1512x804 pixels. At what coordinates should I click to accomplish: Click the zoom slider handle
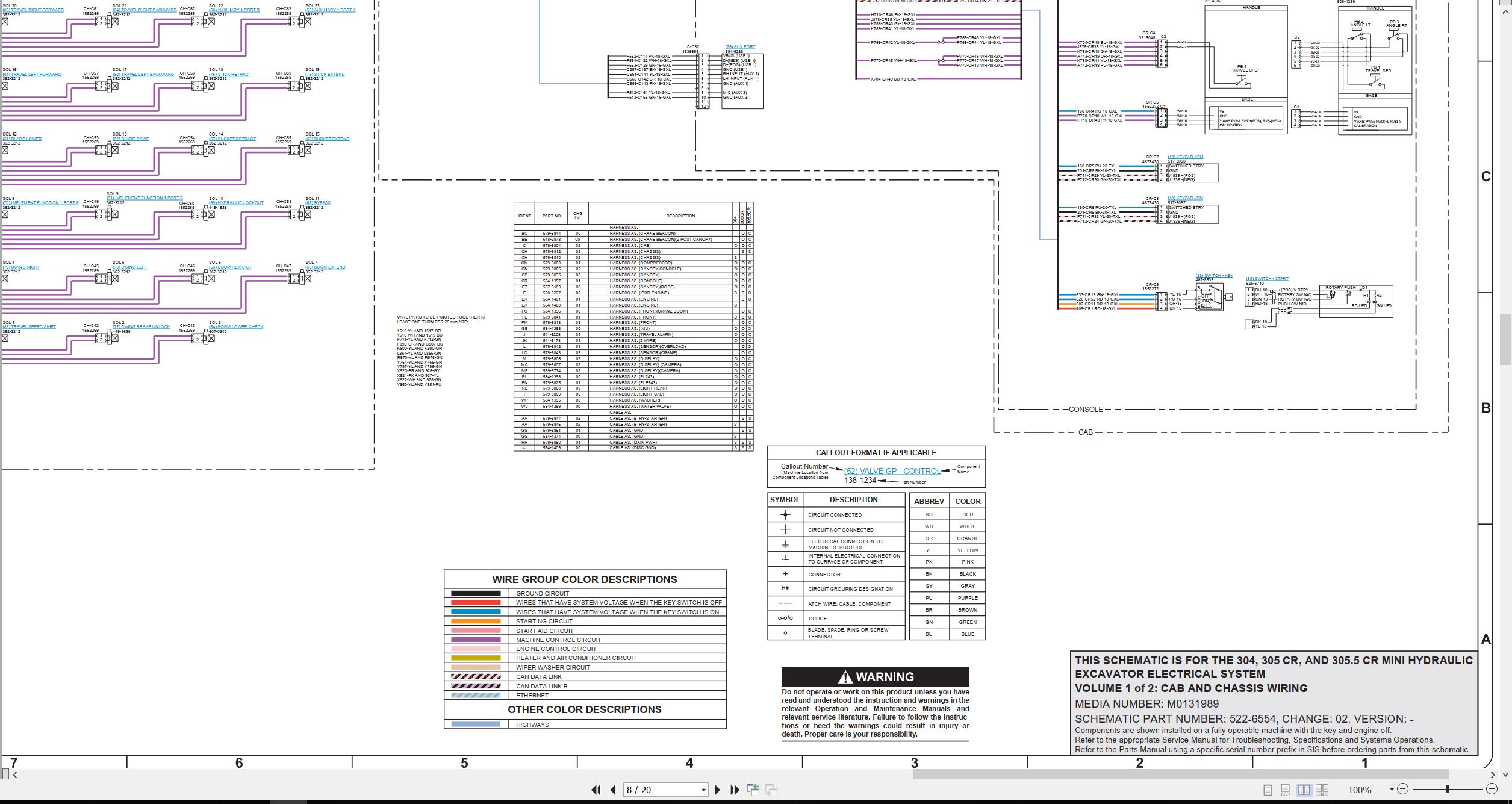click(x=1447, y=789)
